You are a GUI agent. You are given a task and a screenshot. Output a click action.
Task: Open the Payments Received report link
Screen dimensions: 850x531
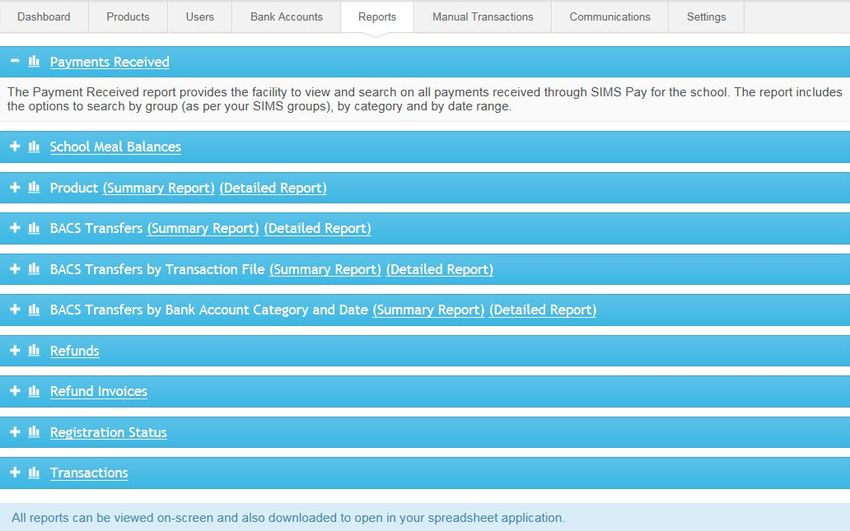pyautogui.click(x=110, y=62)
